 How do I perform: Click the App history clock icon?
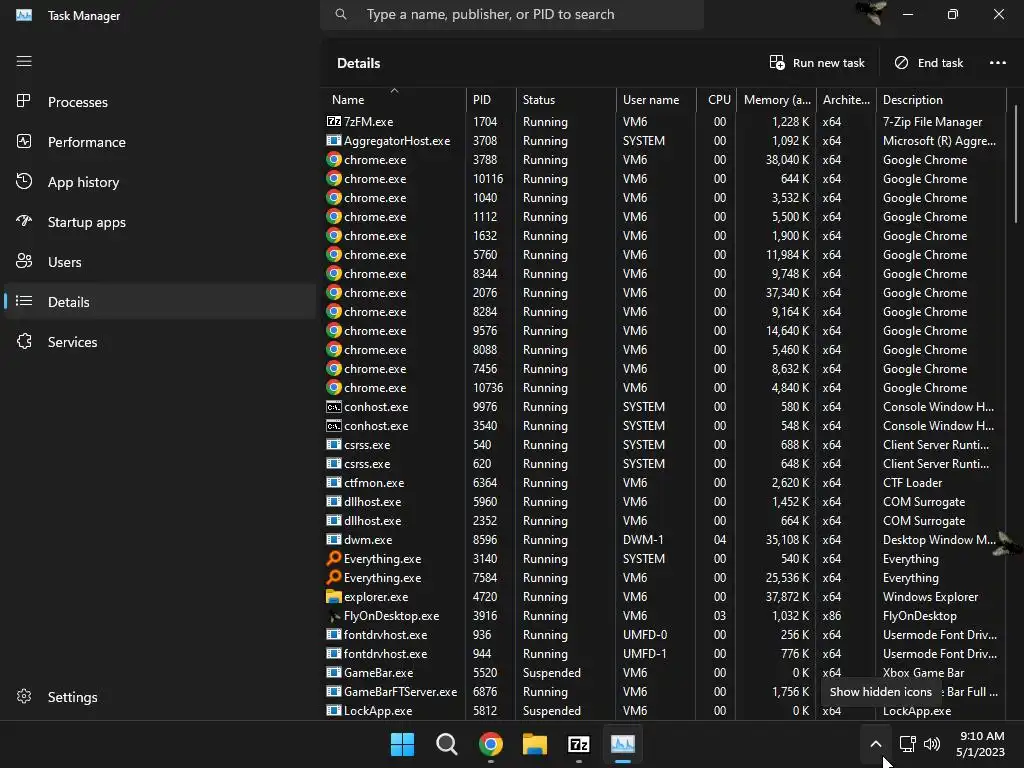[24, 182]
